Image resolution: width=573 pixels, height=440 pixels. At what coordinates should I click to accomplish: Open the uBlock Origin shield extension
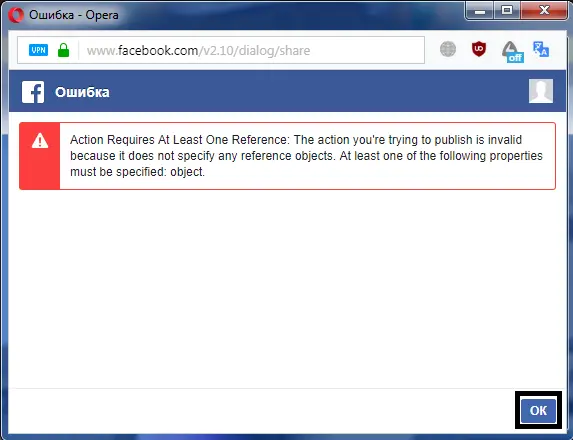click(x=479, y=49)
